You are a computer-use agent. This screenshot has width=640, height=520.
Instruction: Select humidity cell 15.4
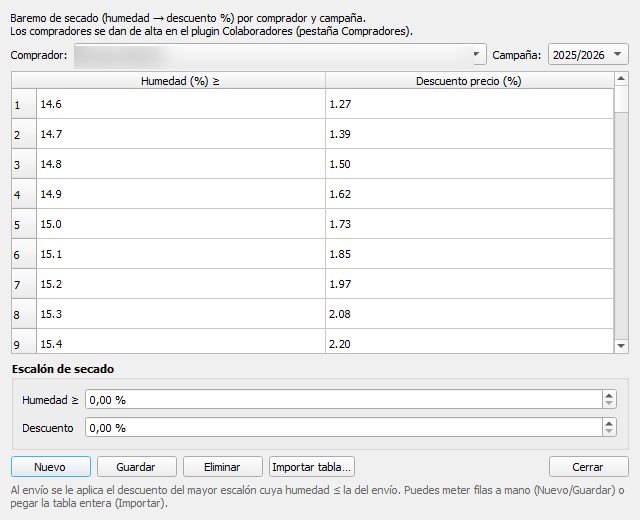click(x=181, y=341)
